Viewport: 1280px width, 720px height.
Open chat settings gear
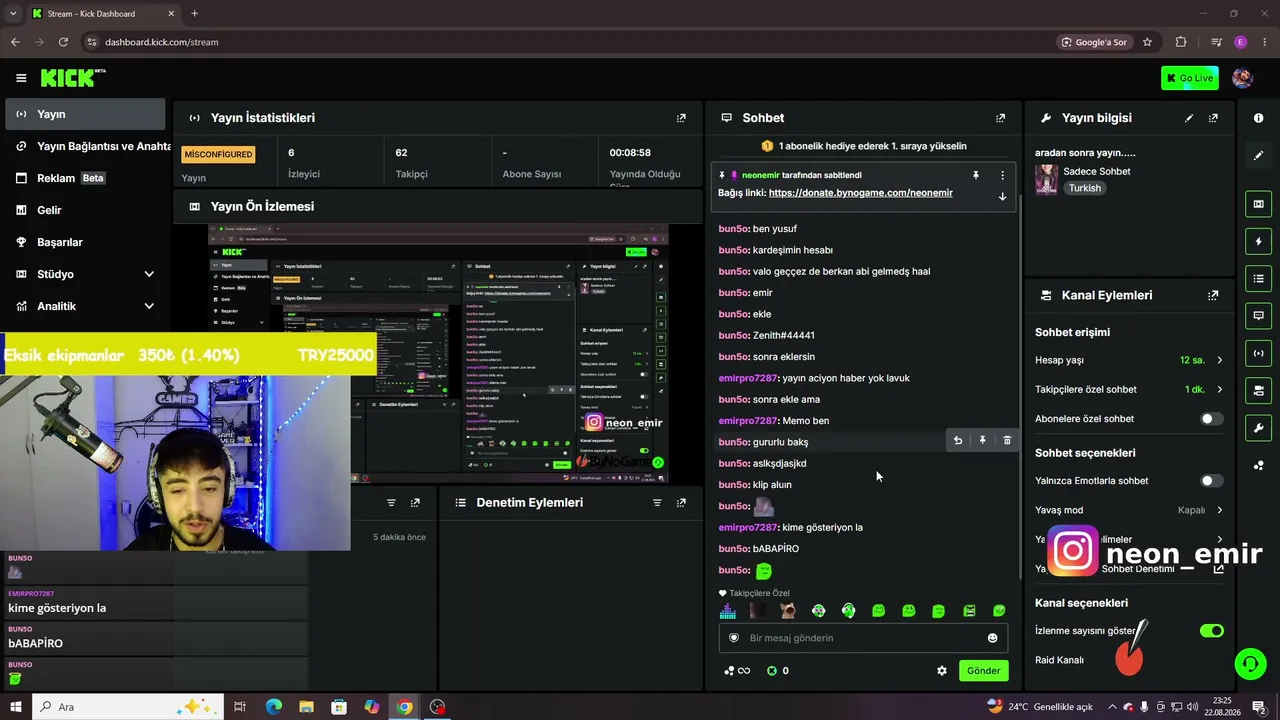point(941,671)
